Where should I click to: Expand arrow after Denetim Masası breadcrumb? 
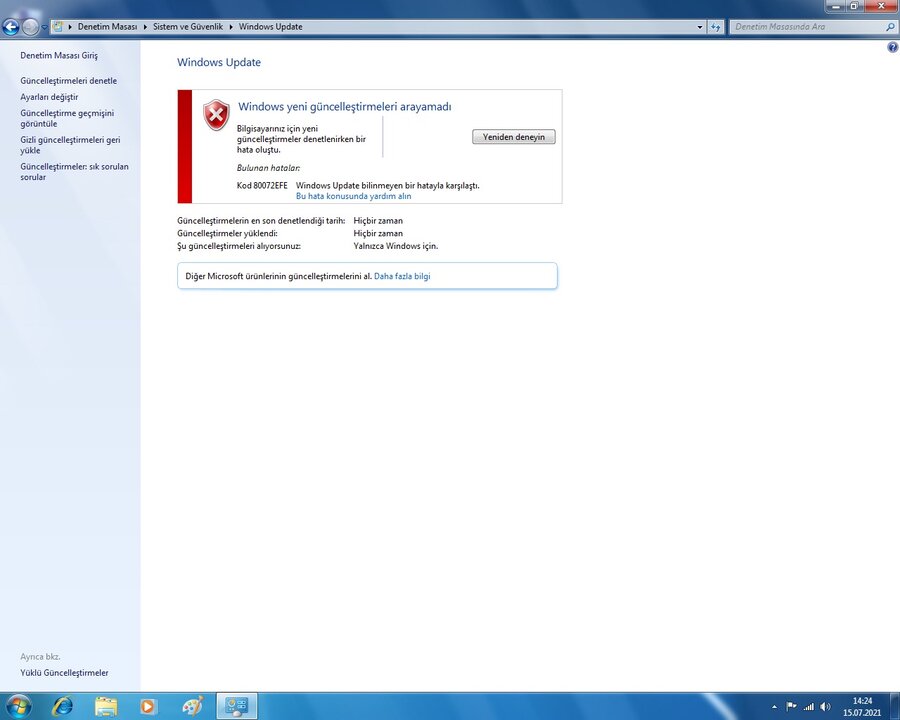(145, 26)
